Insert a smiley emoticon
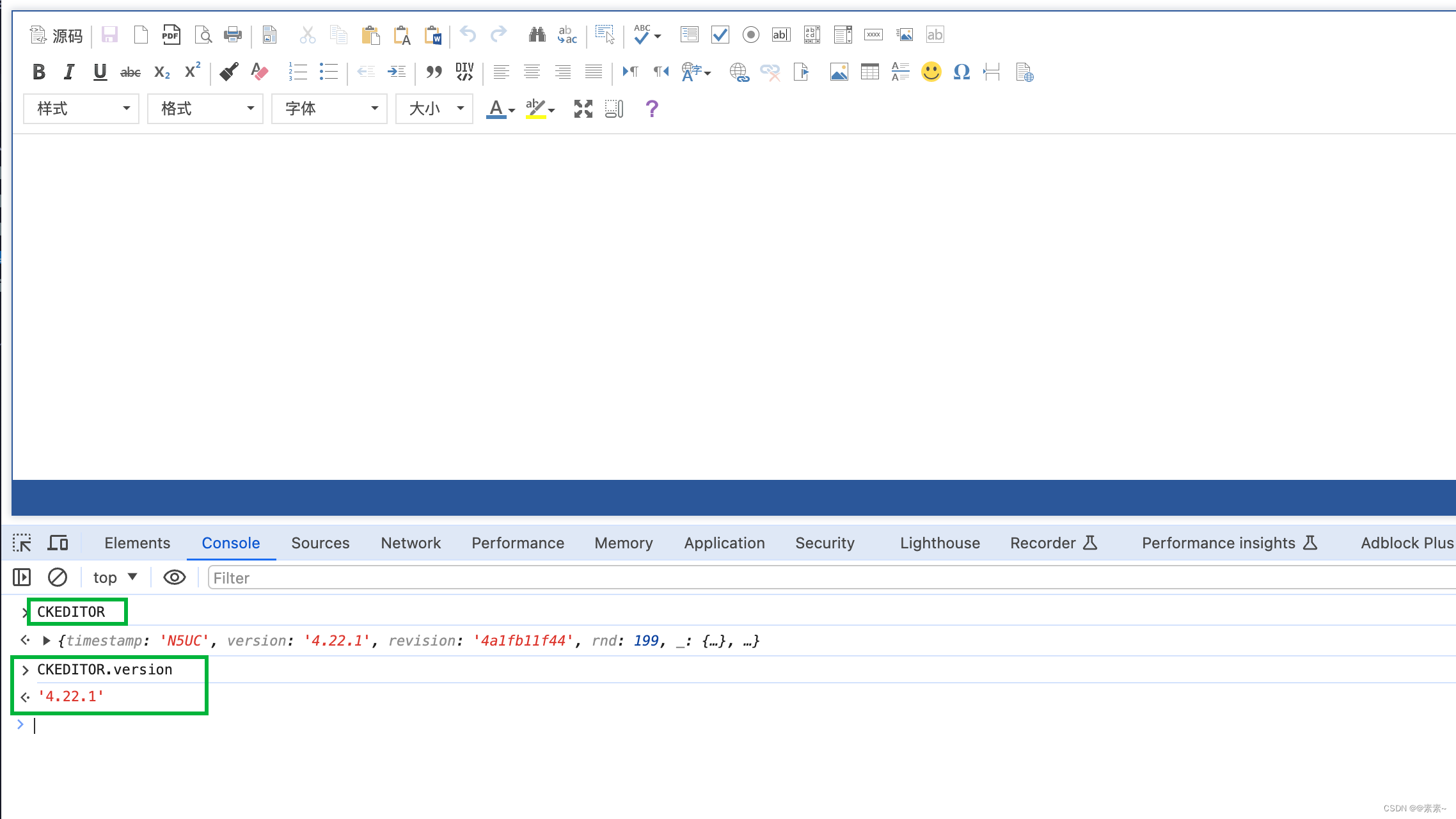The height and width of the screenshot is (819, 1456). coord(931,72)
